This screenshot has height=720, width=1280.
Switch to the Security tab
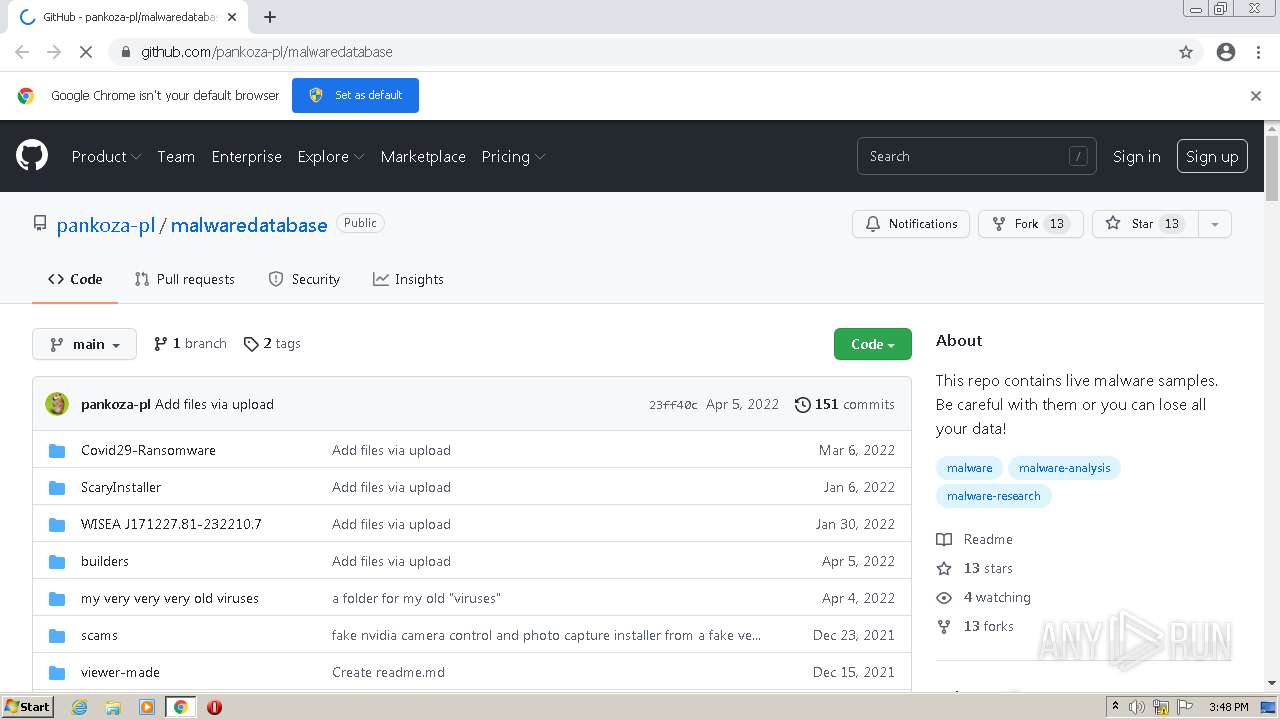point(304,279)
